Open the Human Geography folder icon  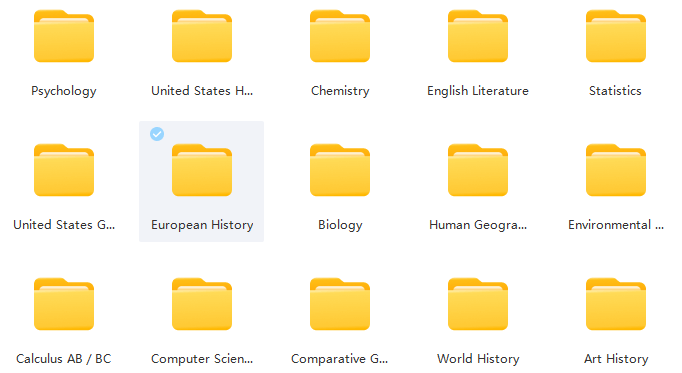click(478, 170)
